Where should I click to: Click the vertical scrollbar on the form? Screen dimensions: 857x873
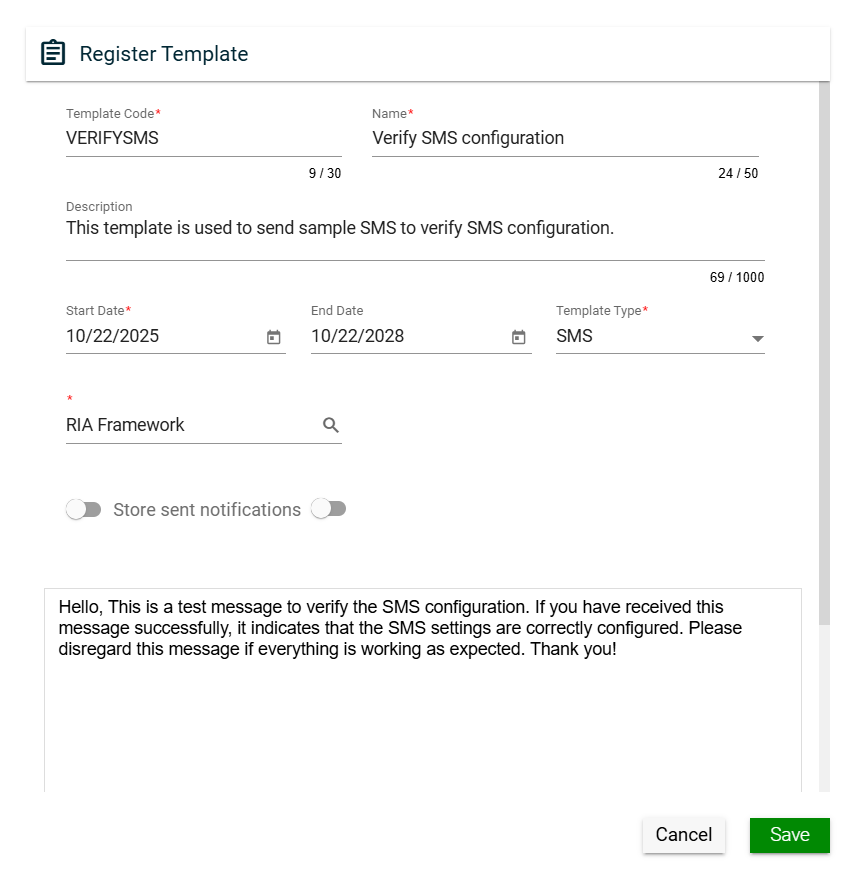[x=824, y=350]
